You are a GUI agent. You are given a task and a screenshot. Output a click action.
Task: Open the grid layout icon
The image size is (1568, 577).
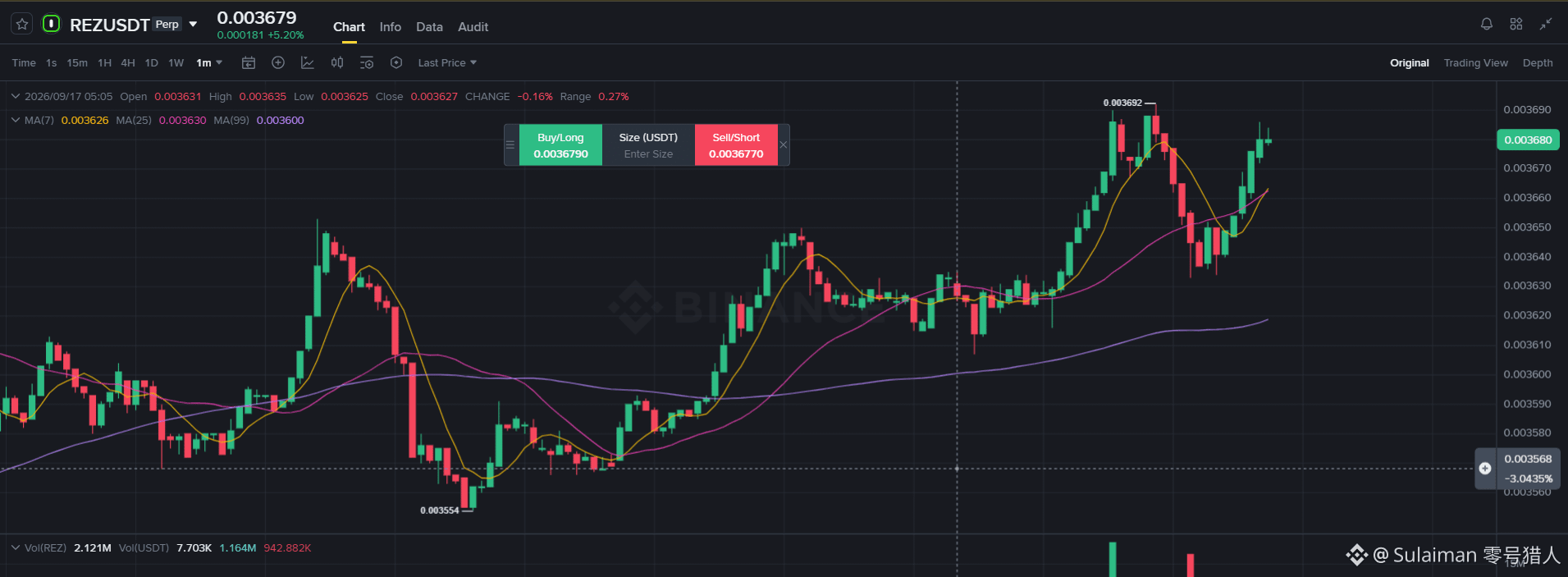(x=1515, y=24)
